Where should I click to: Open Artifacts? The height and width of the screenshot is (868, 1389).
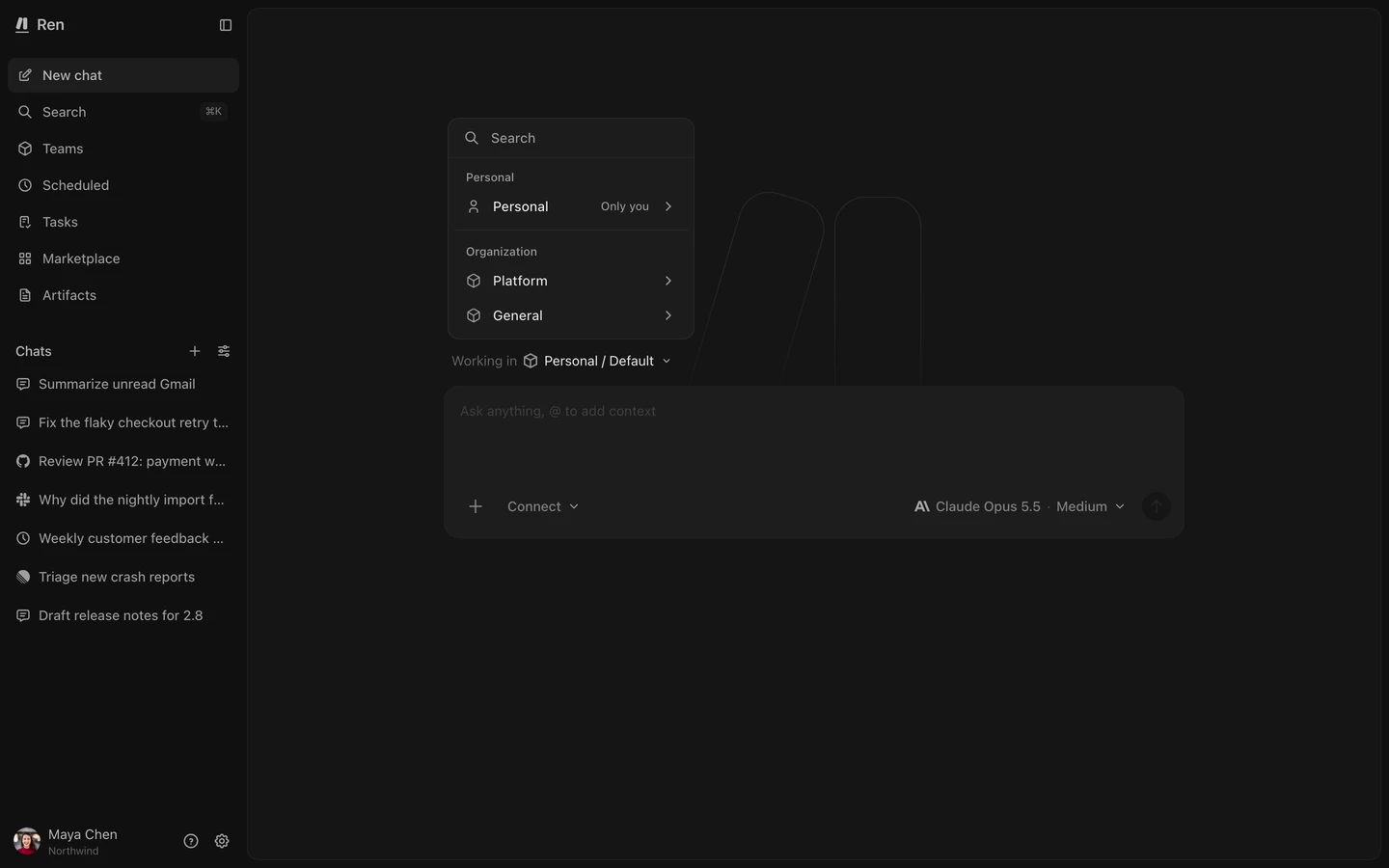click(x=123, y=295)
